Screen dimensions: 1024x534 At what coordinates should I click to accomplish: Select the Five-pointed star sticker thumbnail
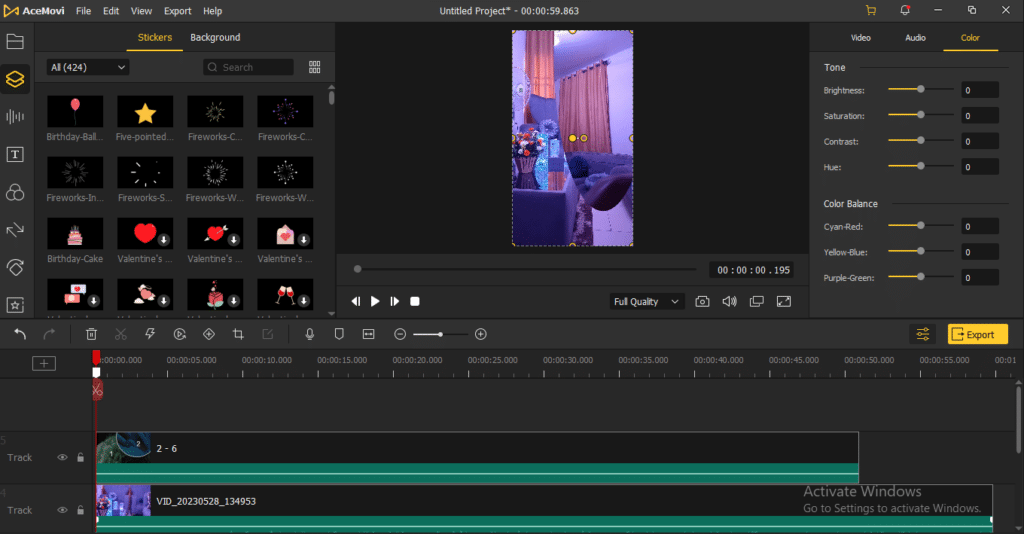click(x=145, y=111)
